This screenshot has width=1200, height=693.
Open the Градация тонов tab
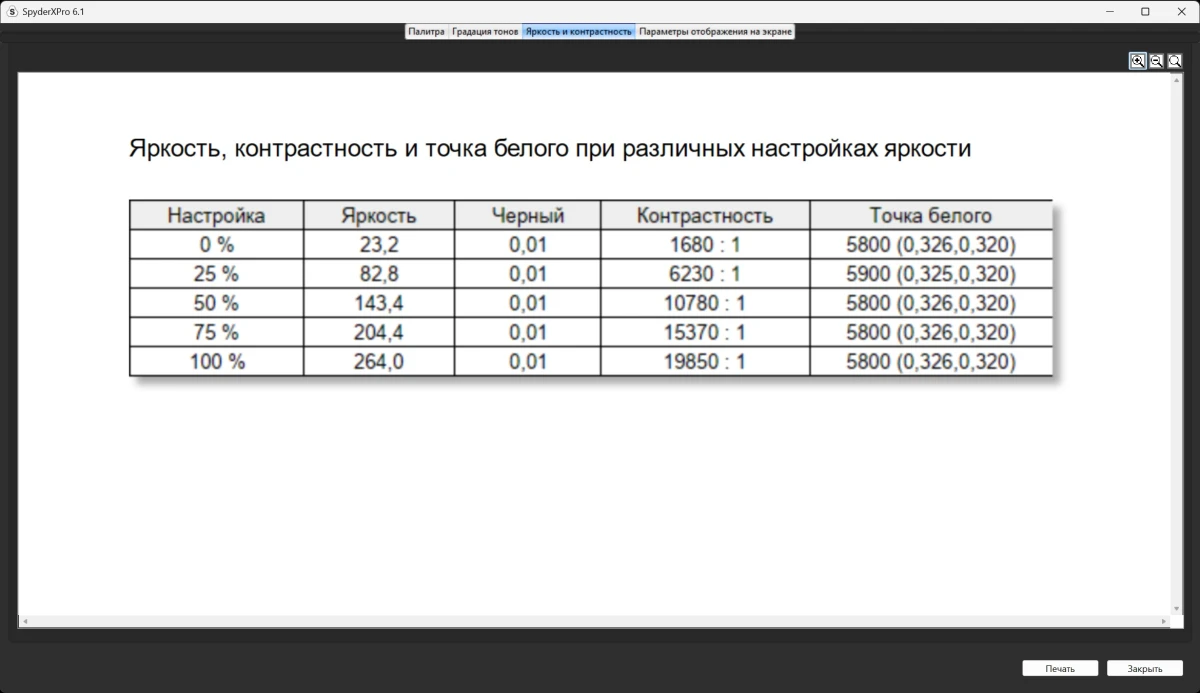click(x=482, y=31)
